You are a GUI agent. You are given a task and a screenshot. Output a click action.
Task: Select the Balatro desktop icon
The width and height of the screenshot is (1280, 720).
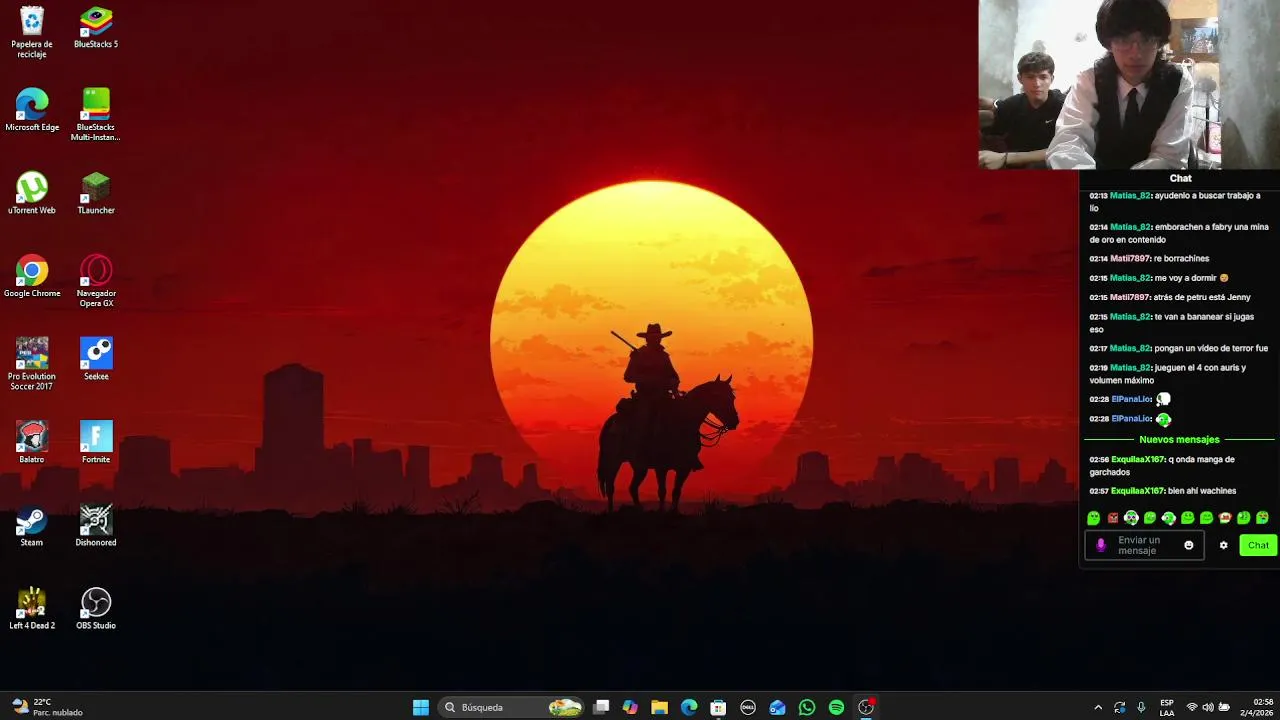pyautogui.click(x=32, y=442)
